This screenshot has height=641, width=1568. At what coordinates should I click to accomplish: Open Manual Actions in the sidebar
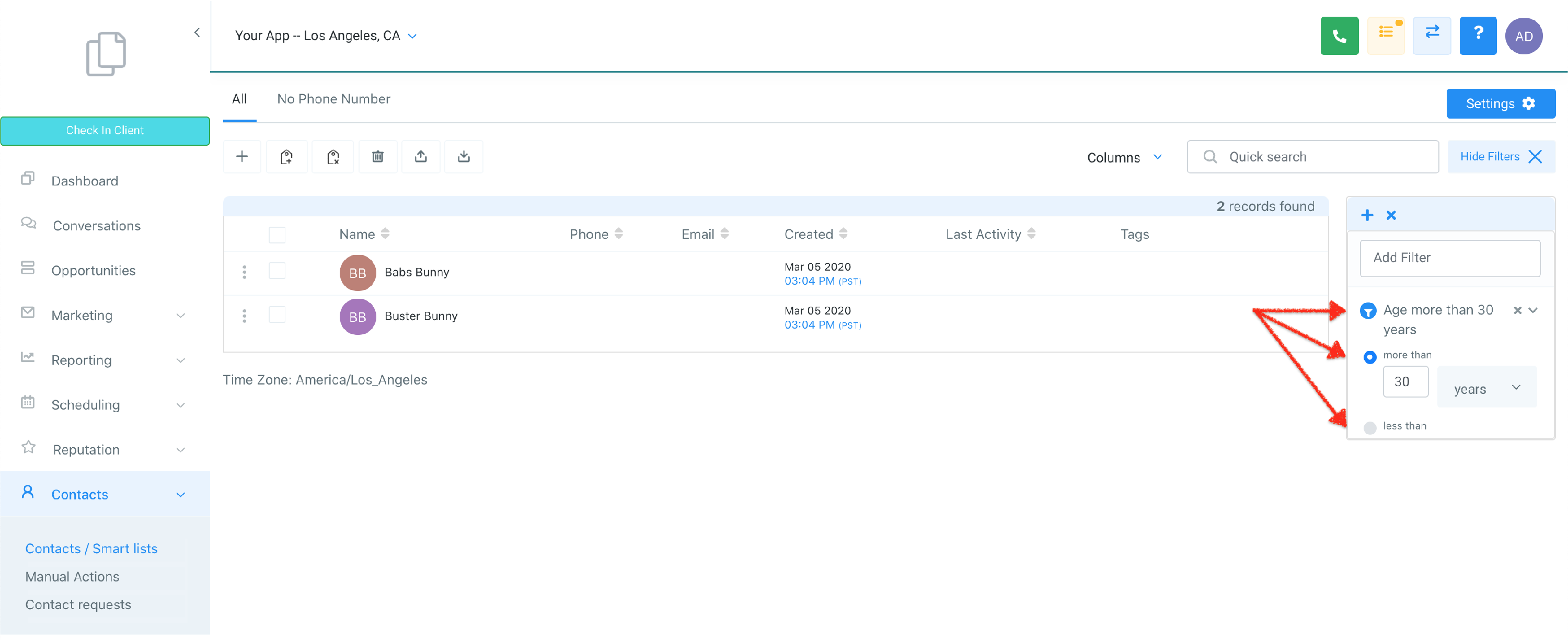coord(72,577)
